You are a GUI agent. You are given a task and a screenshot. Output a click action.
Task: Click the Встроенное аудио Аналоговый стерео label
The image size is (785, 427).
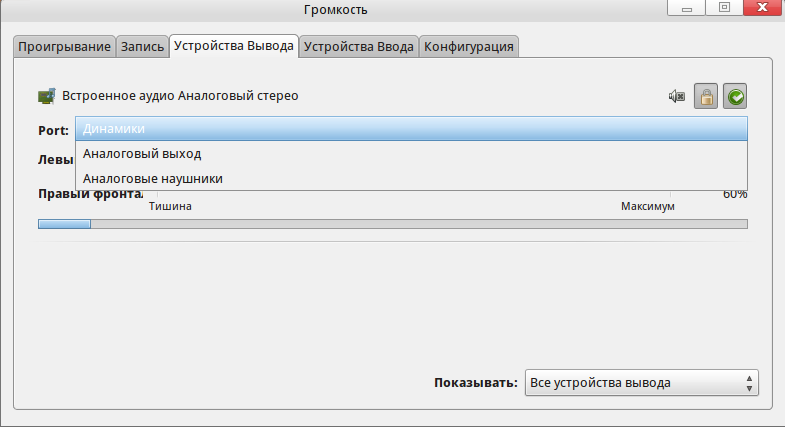click(180, 97)
